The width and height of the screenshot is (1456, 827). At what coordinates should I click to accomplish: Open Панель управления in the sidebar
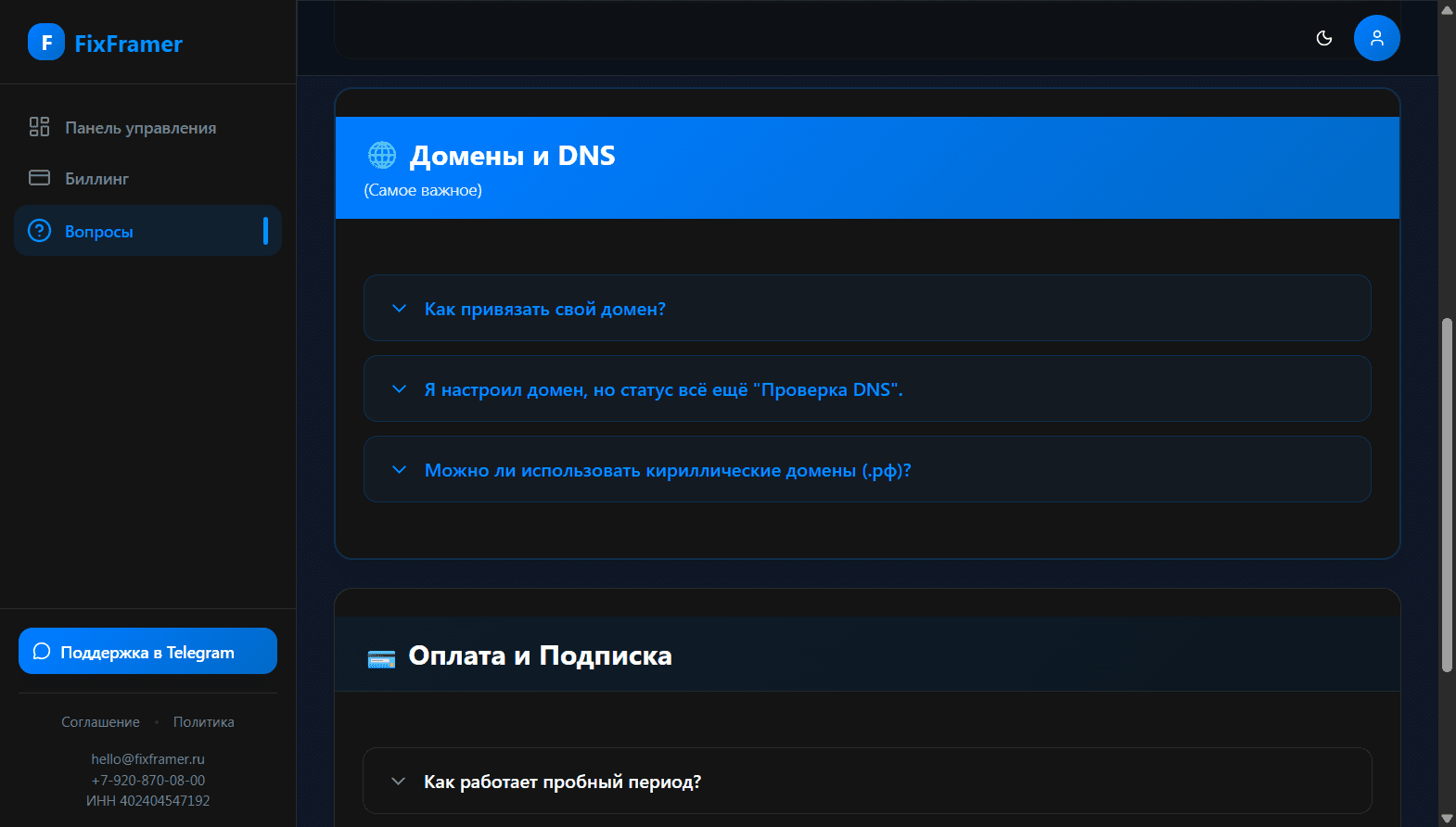click(140, 128)
